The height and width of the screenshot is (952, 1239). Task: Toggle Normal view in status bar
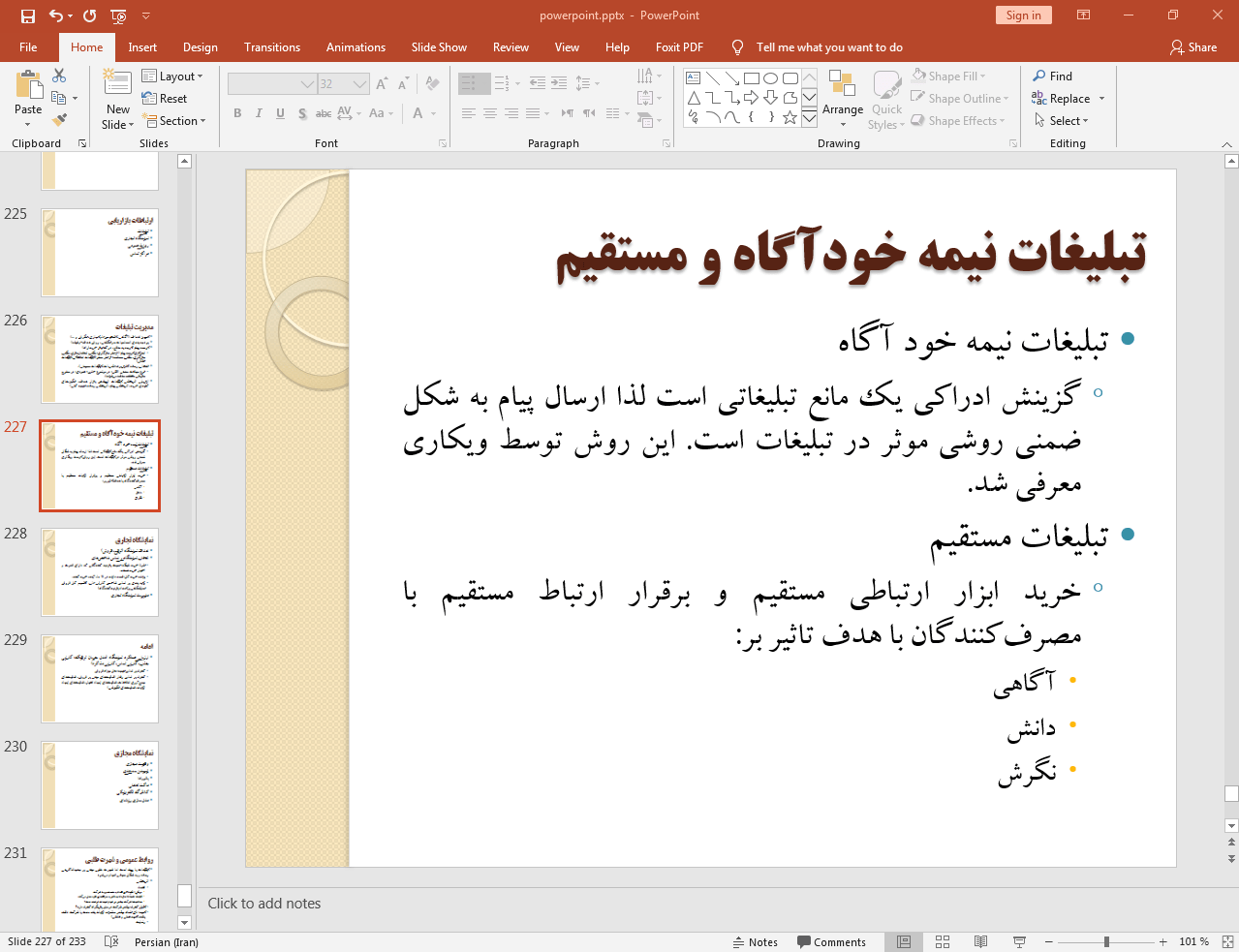904,941
